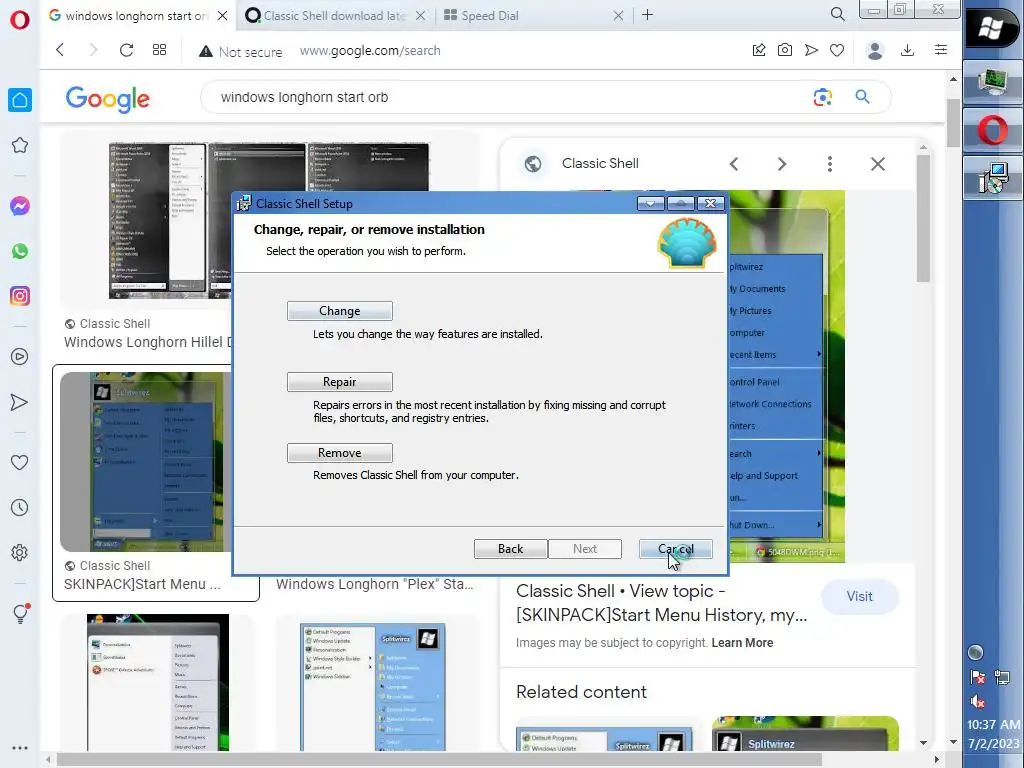
Task: Open Settings gear in Opera sidebar
Action: 20,552
